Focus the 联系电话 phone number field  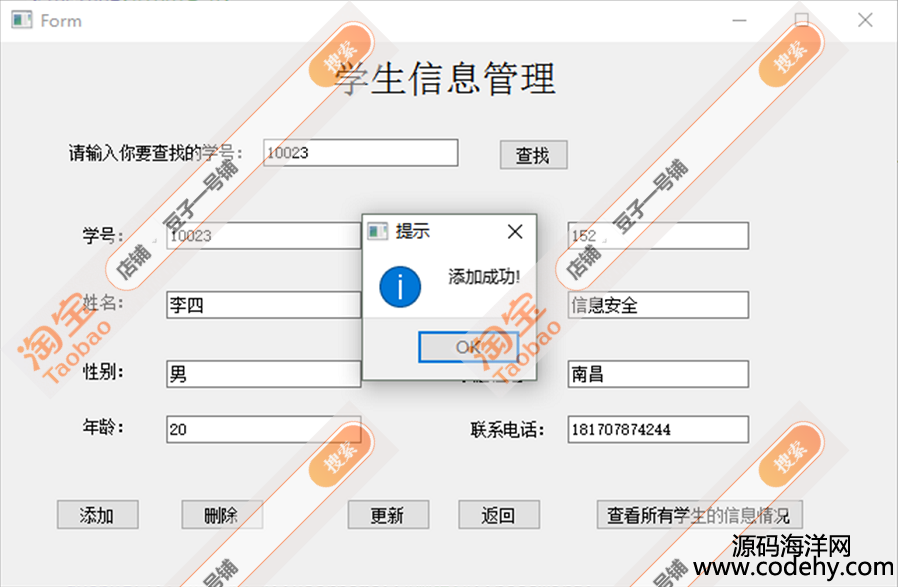(657, 429)
